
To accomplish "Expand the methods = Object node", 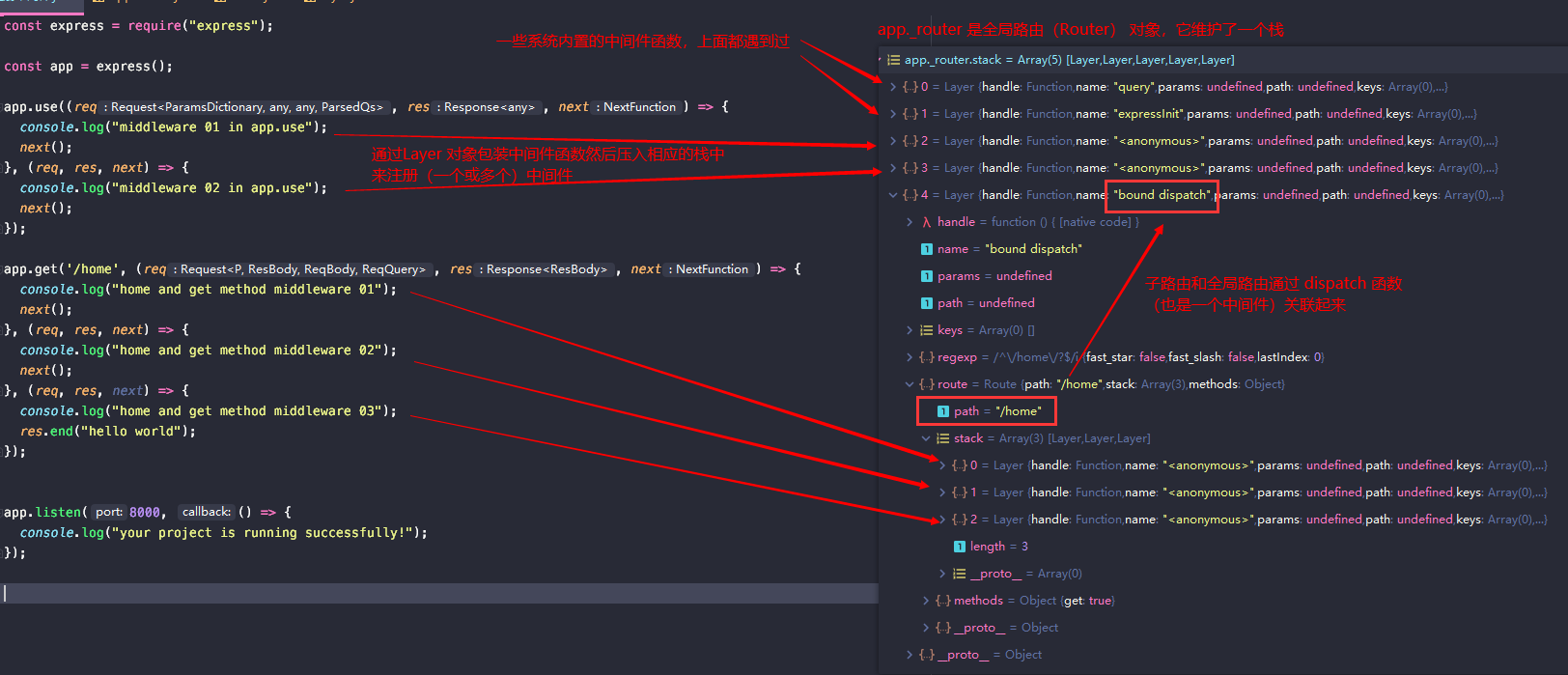I will click(x=926, y=601).
